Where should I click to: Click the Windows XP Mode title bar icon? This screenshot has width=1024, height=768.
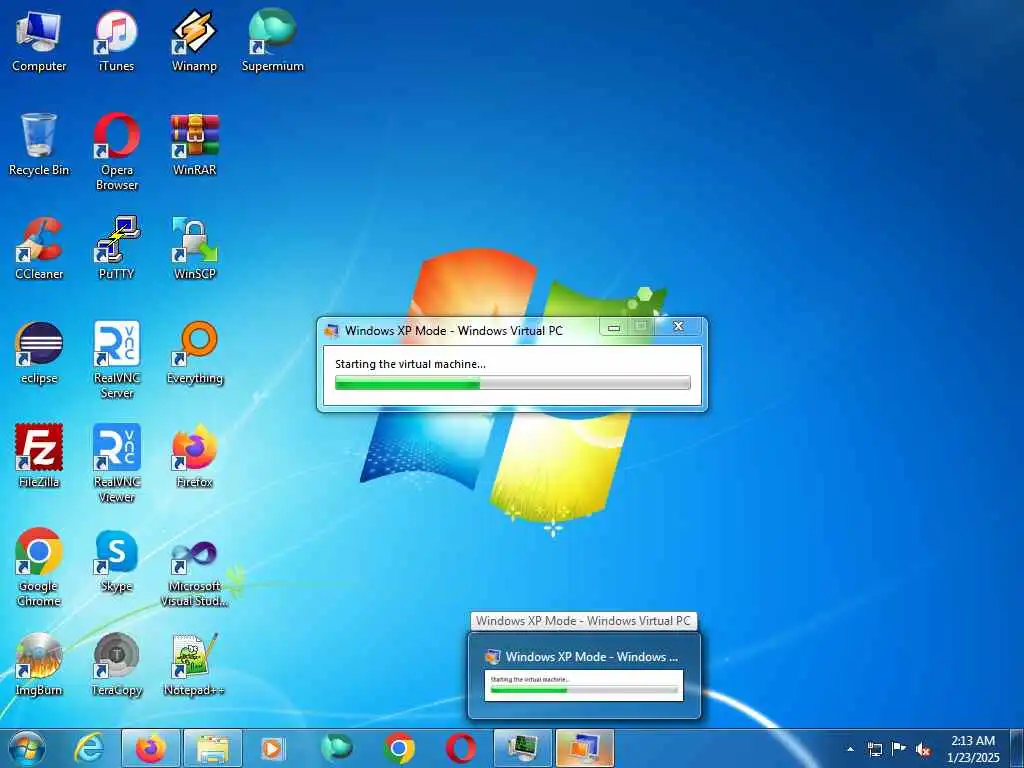point(332,330)
